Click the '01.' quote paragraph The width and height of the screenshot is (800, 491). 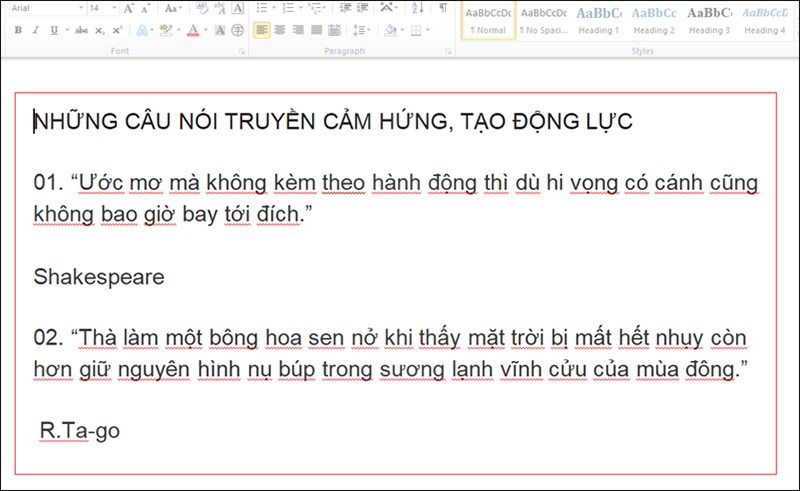(396, 199)
